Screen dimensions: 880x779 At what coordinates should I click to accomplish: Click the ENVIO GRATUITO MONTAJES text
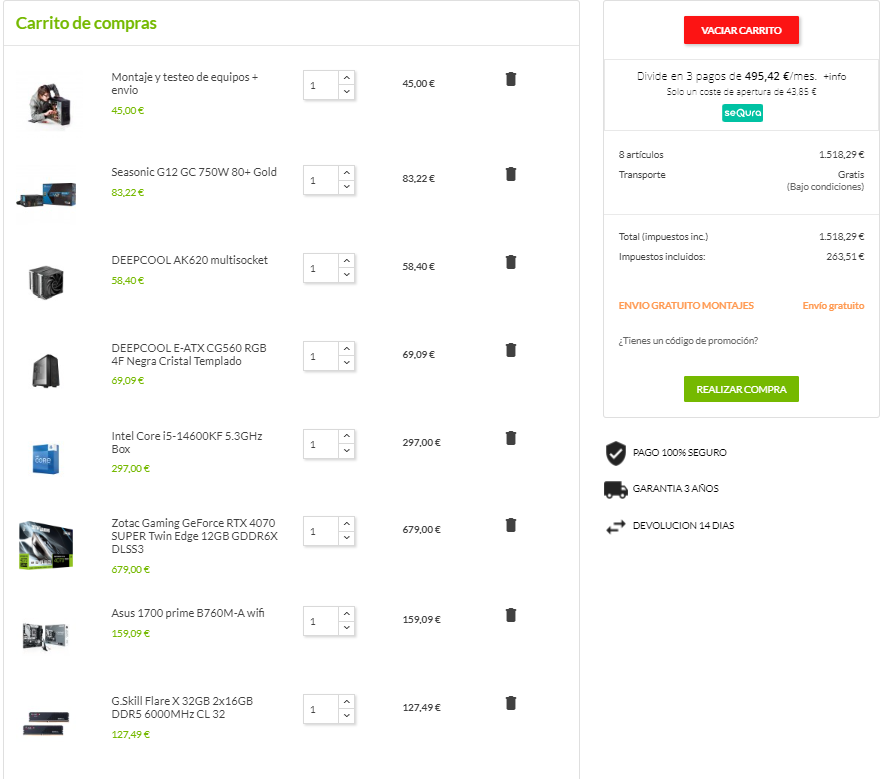686,305
